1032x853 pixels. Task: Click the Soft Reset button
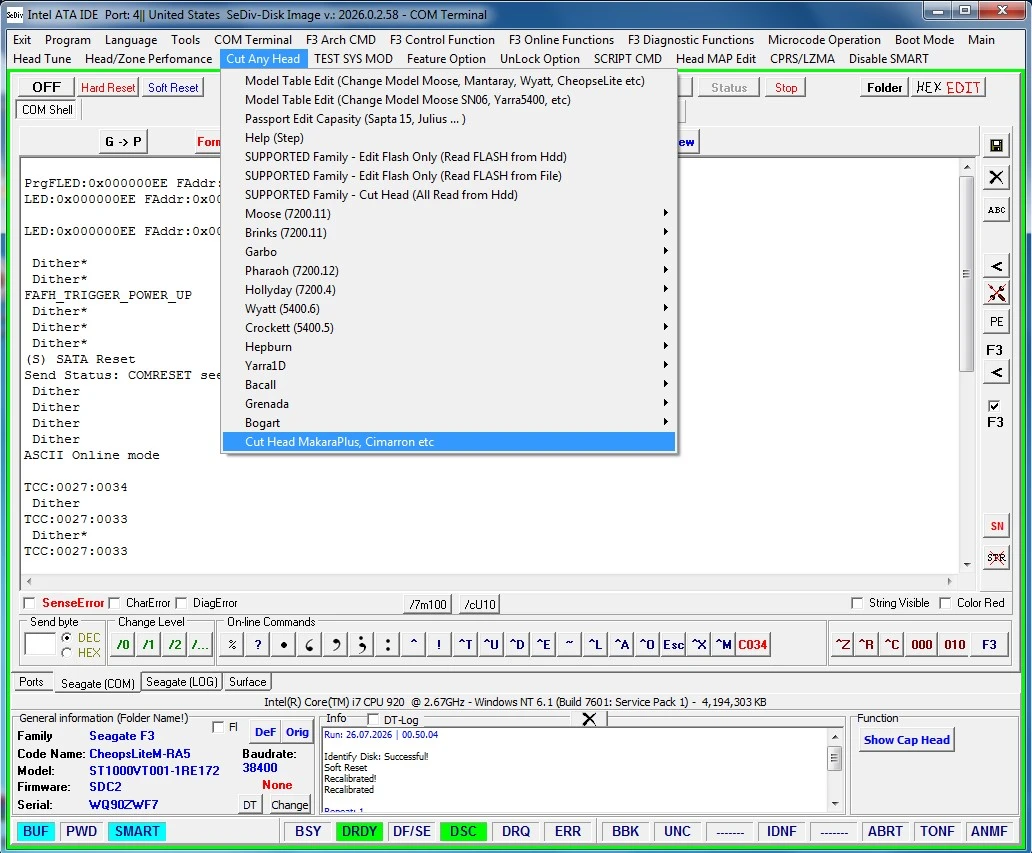click(173, 88)
